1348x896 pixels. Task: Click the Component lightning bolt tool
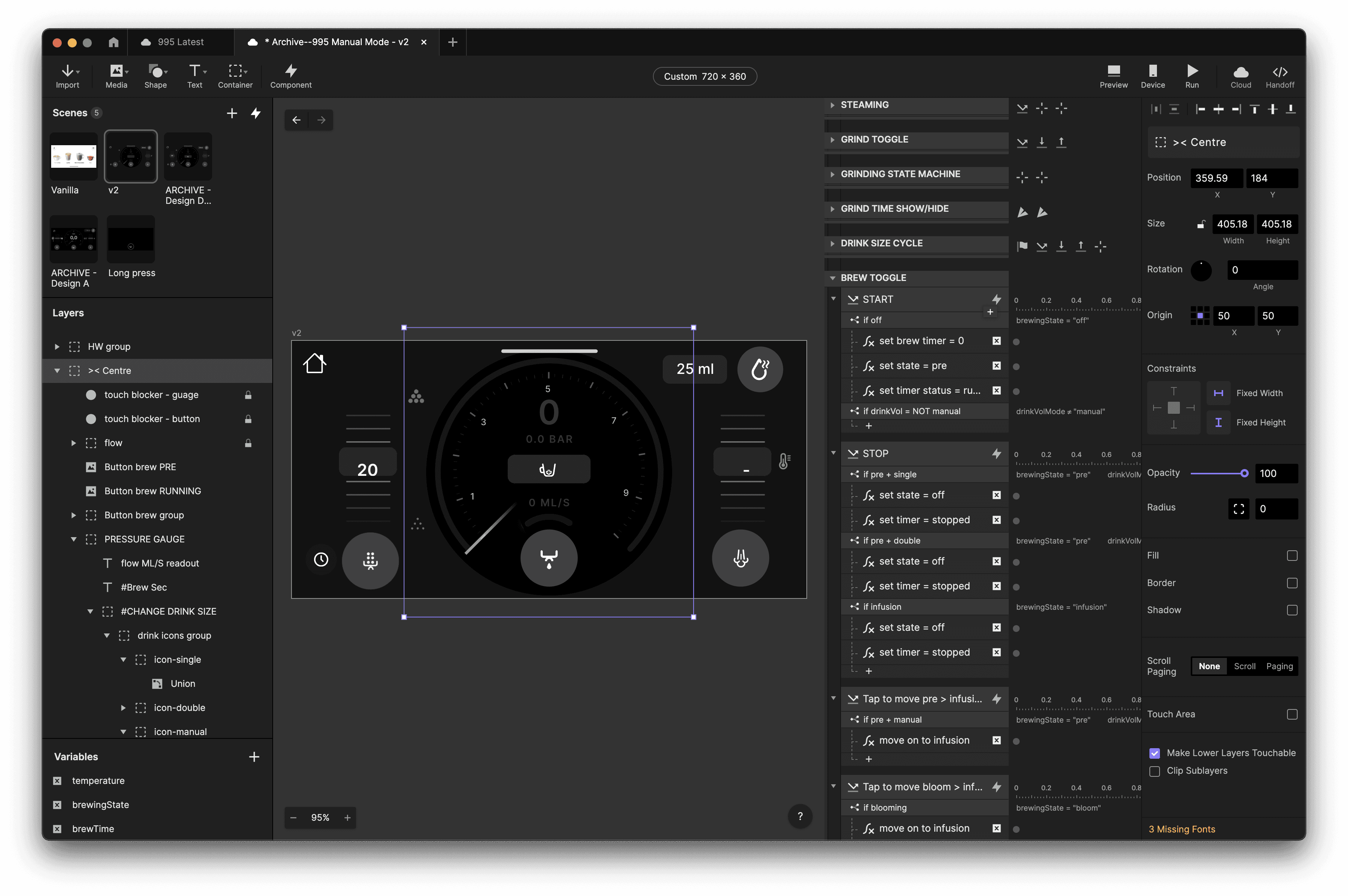[x=291, y=71]
